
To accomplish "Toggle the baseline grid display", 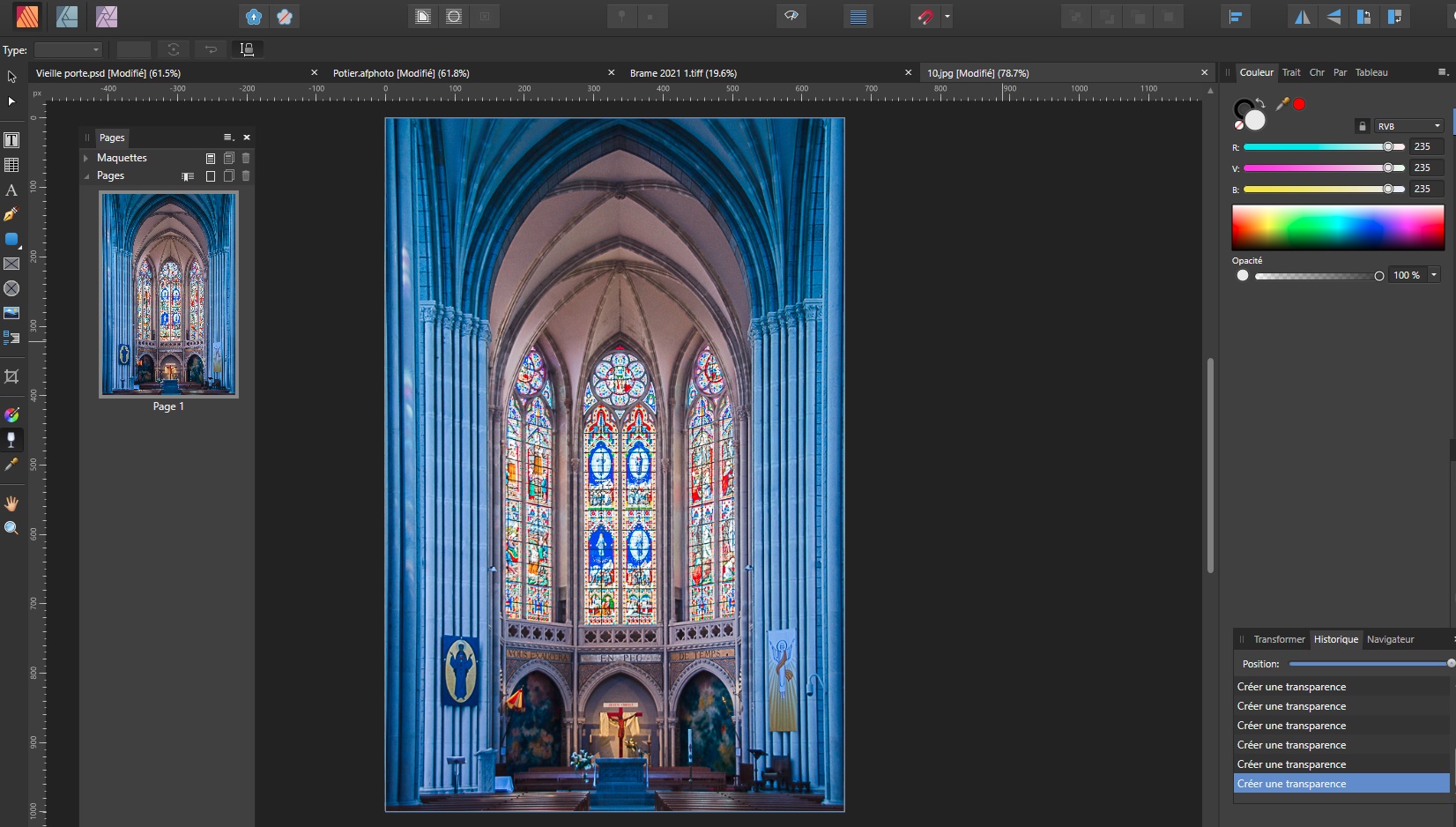I will pyautogui.click(x=858, y=17).
